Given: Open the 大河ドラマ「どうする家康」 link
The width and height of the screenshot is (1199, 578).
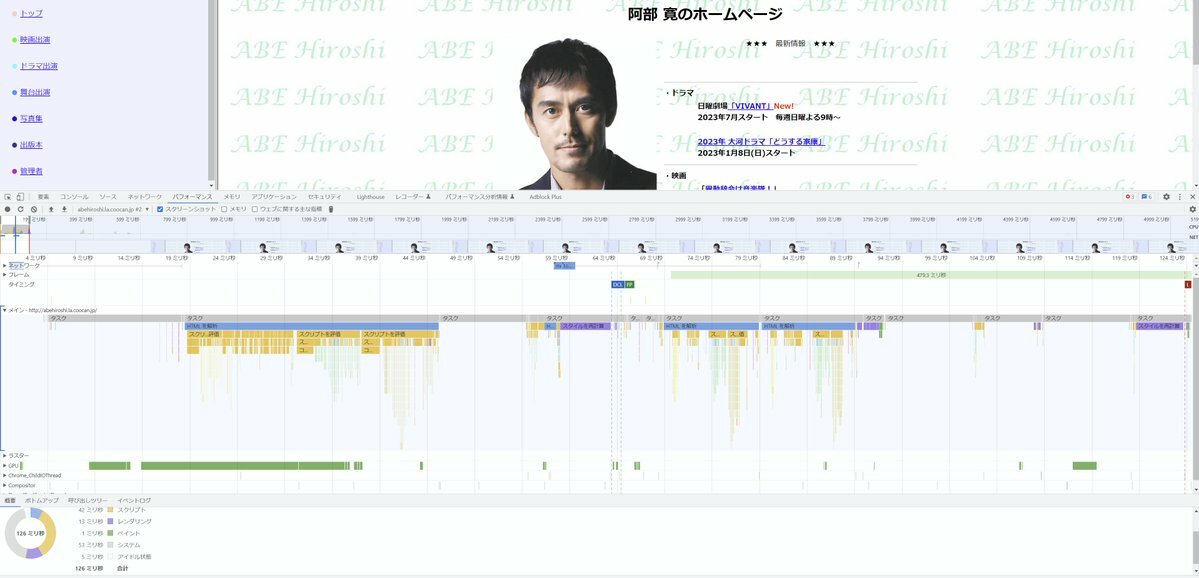Looking at the screenshot, I should (x=761, y=142).
